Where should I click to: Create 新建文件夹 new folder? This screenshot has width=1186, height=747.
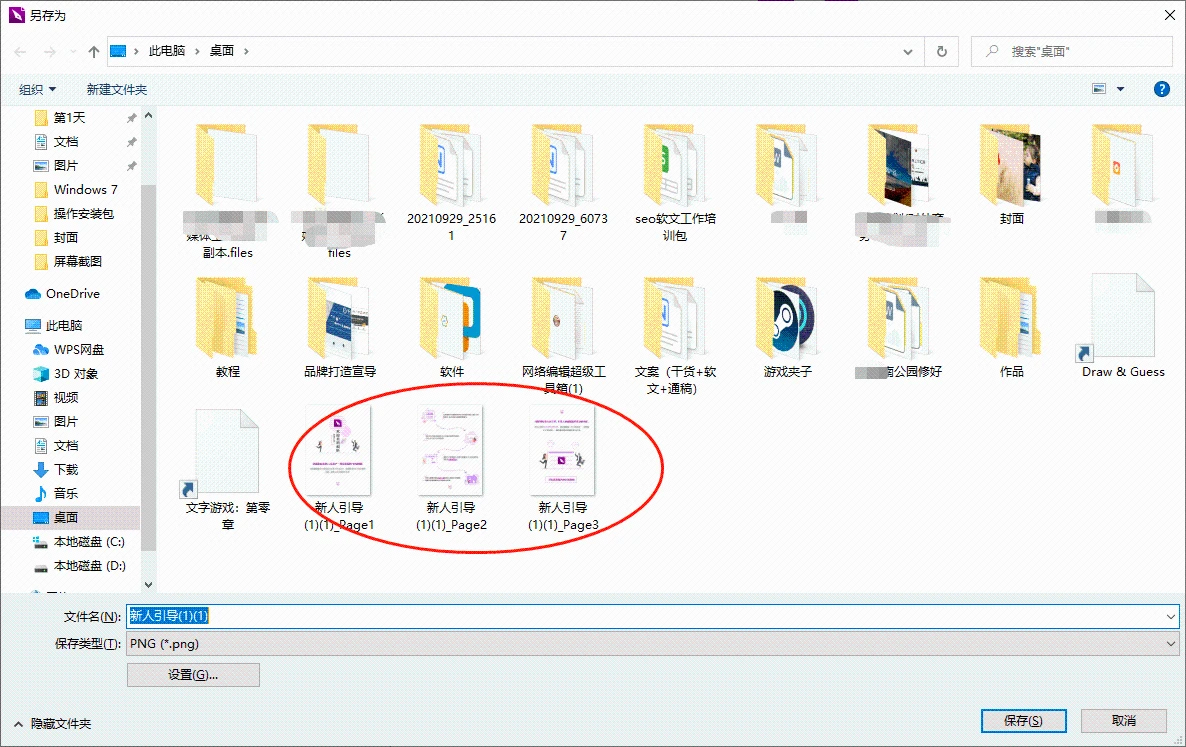click(116, 89)
